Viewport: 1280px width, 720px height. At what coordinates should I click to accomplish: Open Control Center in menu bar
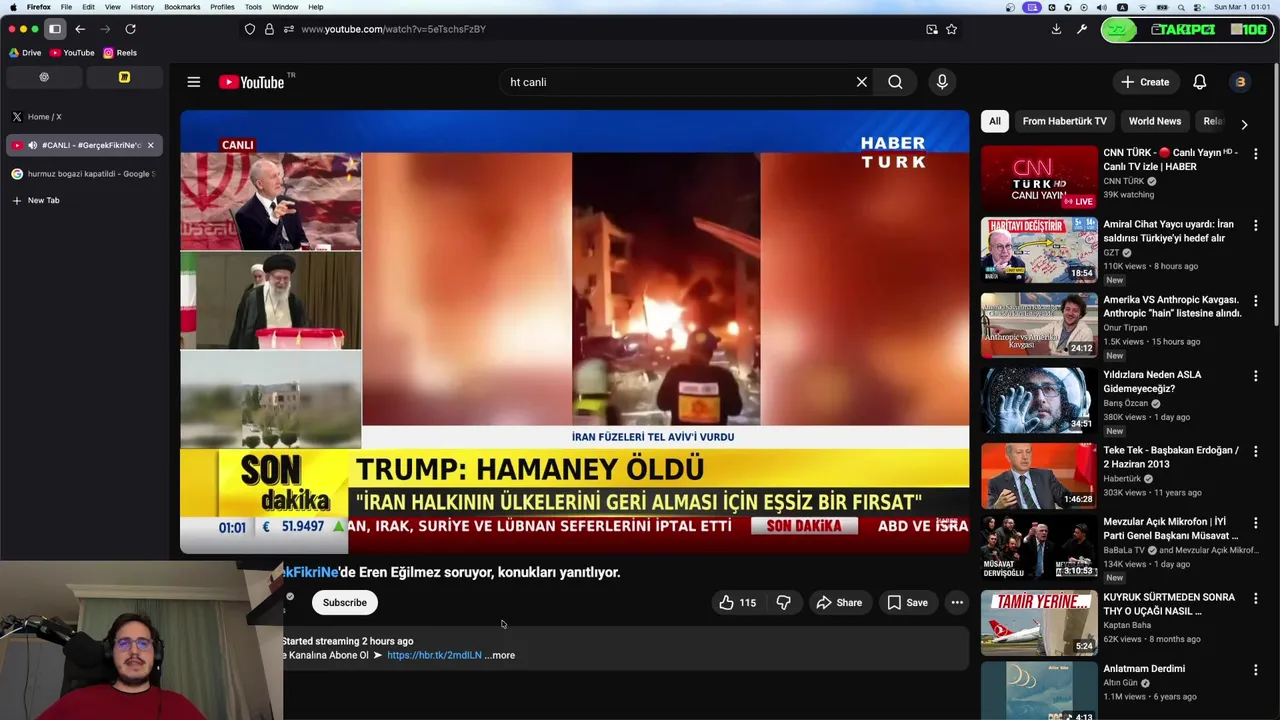click(1197, 7)
